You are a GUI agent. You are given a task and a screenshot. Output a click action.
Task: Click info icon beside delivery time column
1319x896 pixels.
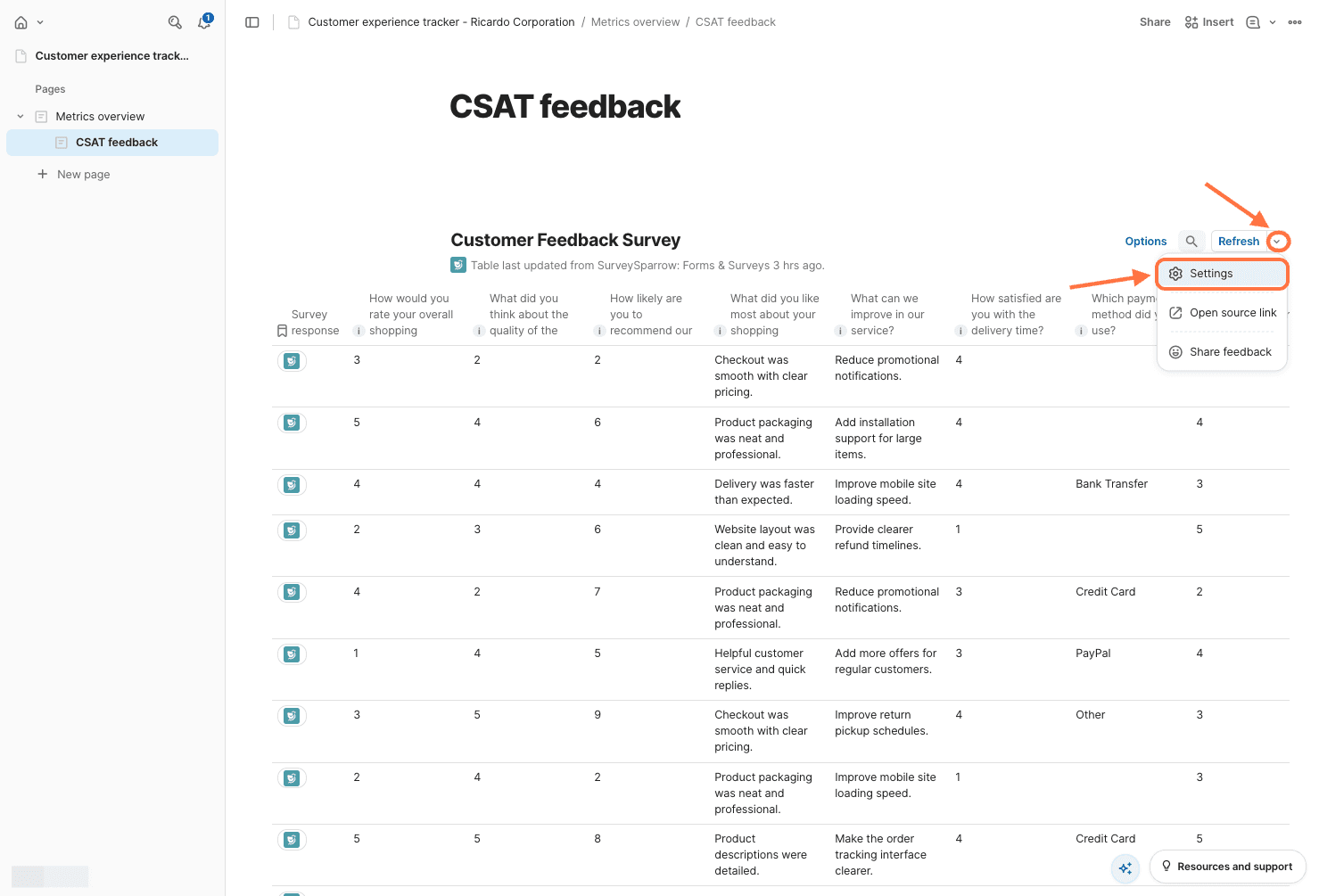[x=960, y=331]
